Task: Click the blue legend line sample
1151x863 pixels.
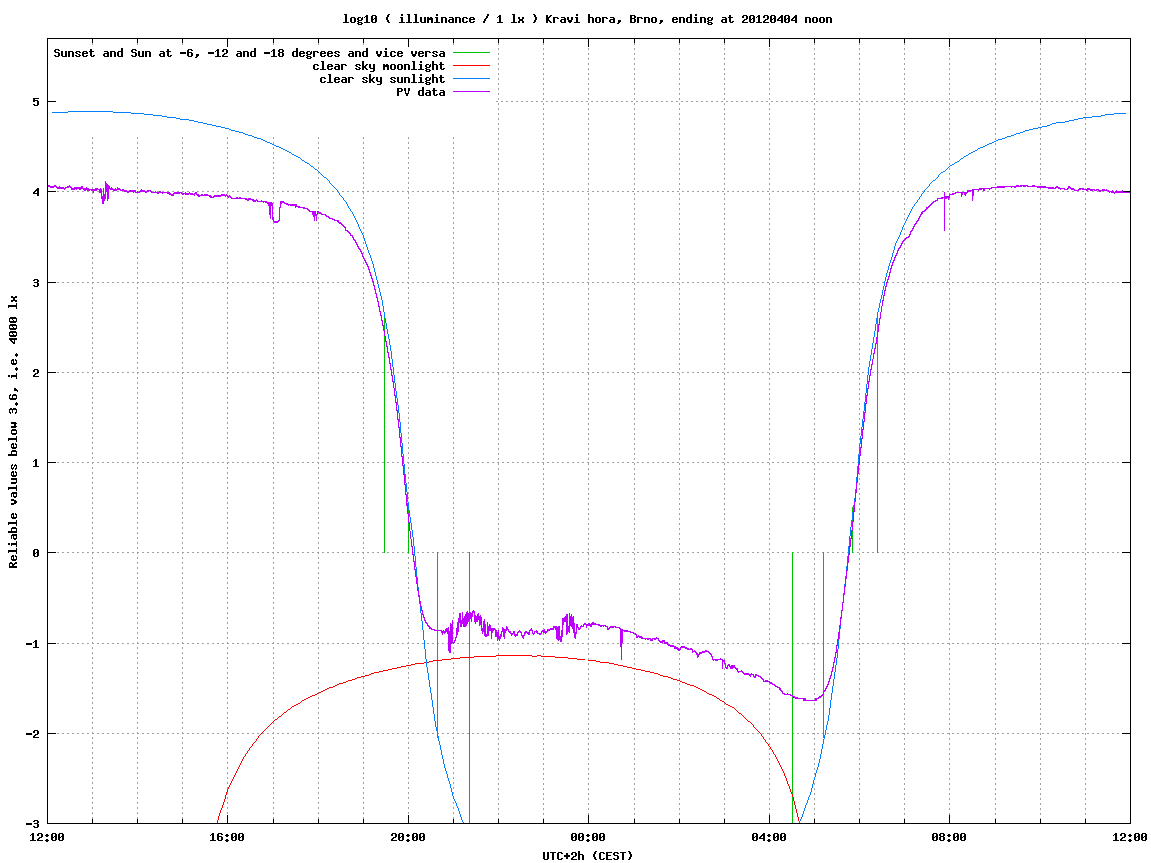Action: click(x=471, y=79)
